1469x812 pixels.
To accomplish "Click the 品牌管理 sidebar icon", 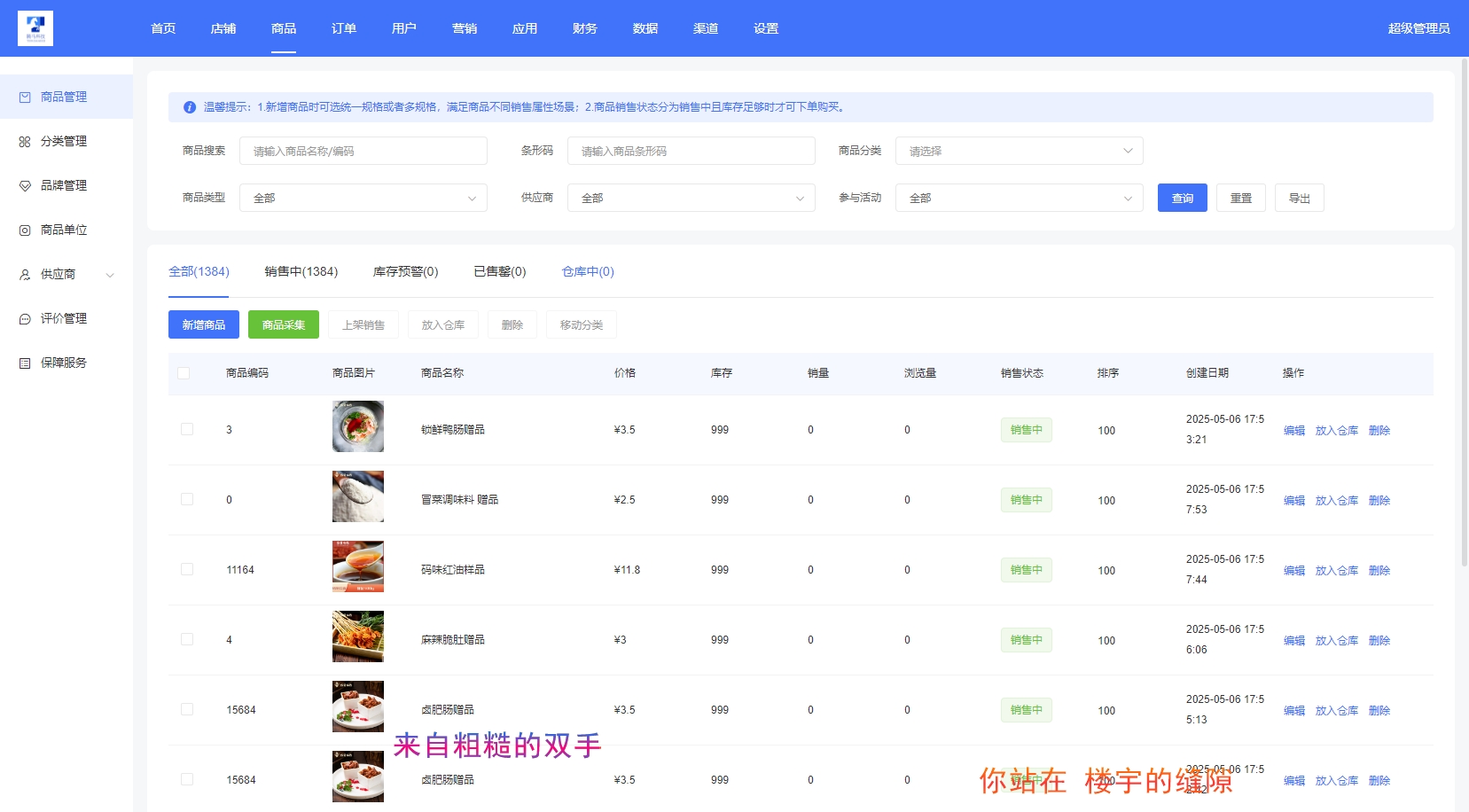I will [25, 186].
